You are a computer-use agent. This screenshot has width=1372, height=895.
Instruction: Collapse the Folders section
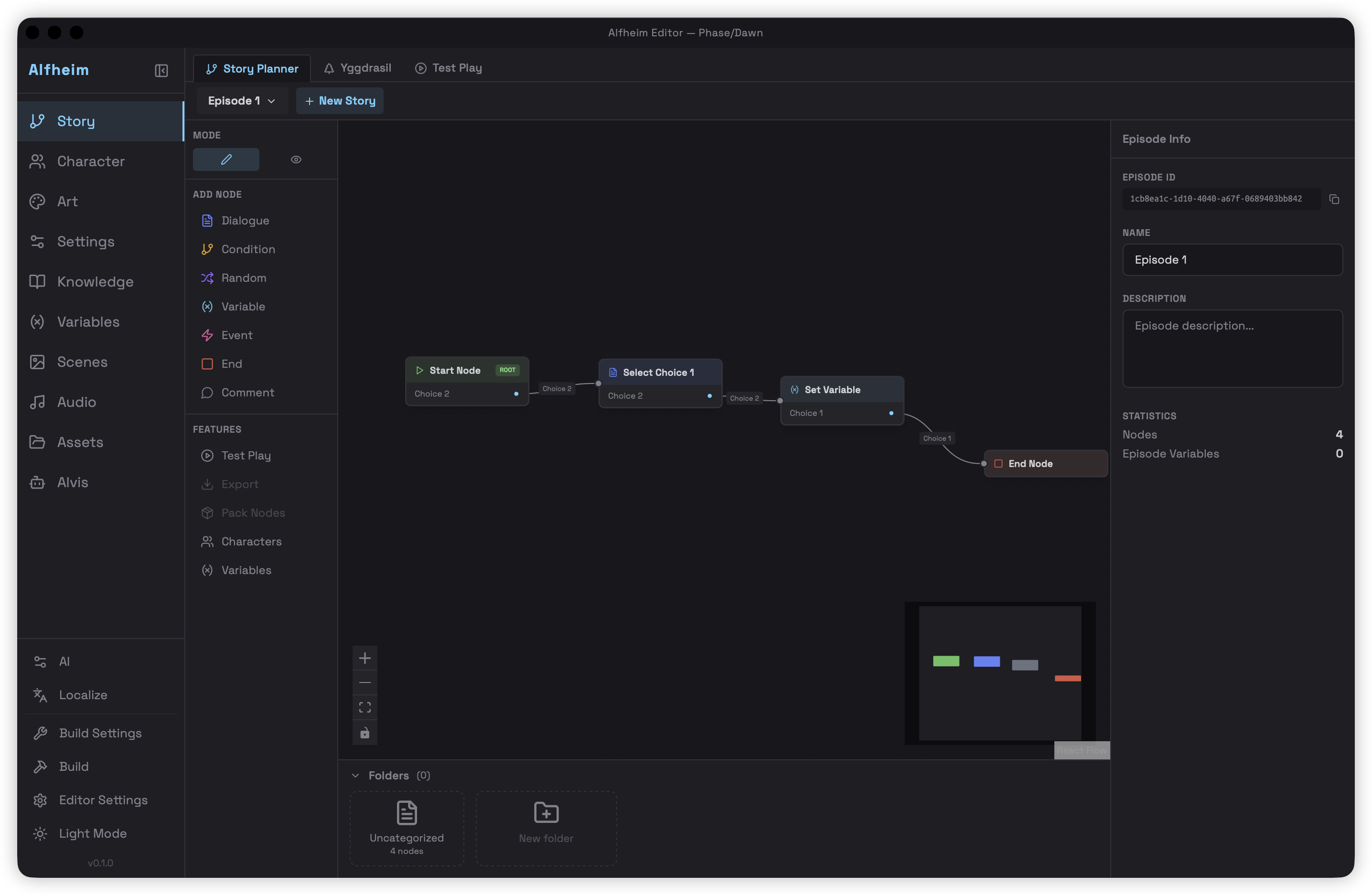pyautogui.click(x=356, y=776)
